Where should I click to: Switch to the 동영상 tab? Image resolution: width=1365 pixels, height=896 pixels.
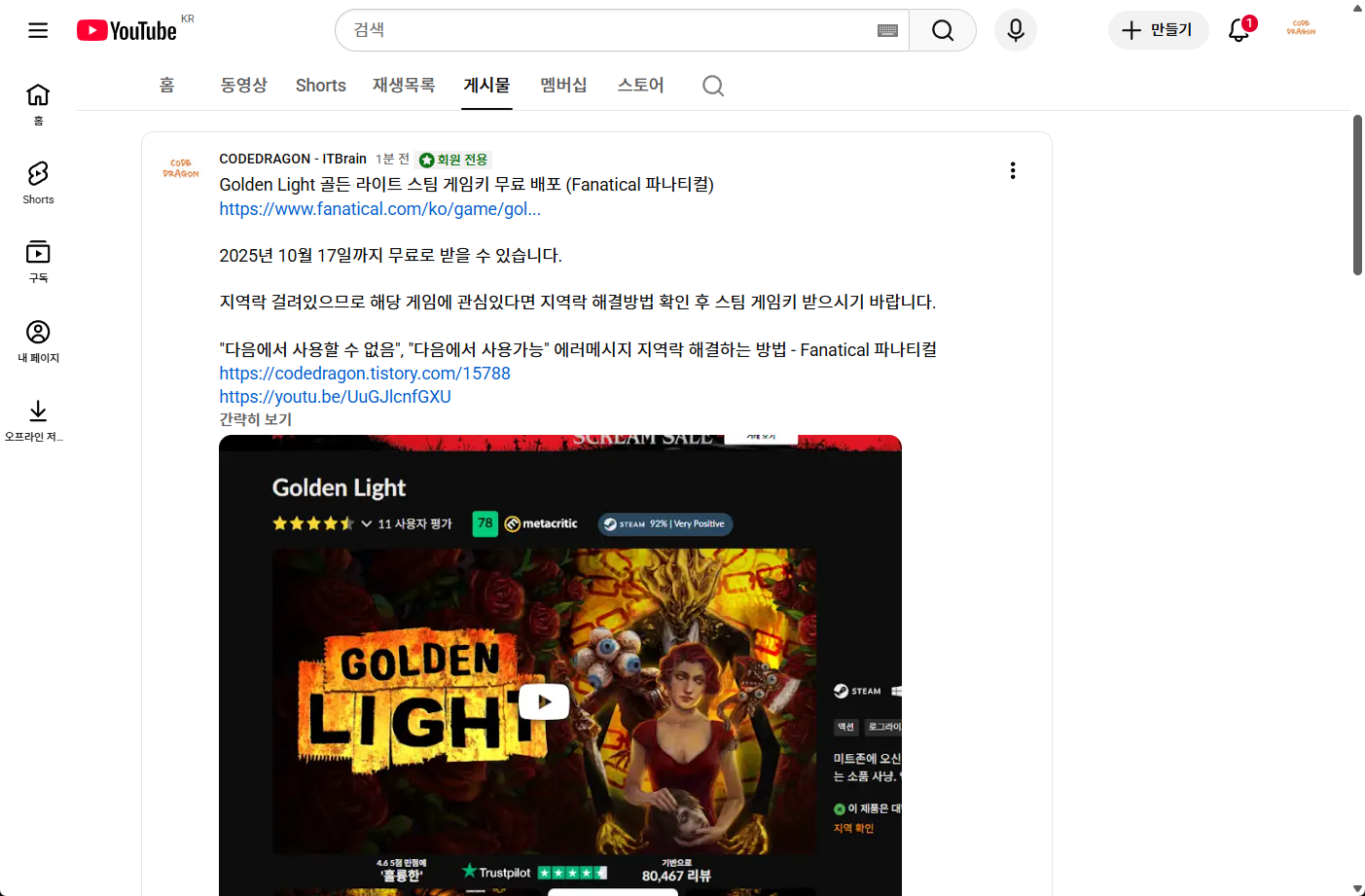point(244,86)
